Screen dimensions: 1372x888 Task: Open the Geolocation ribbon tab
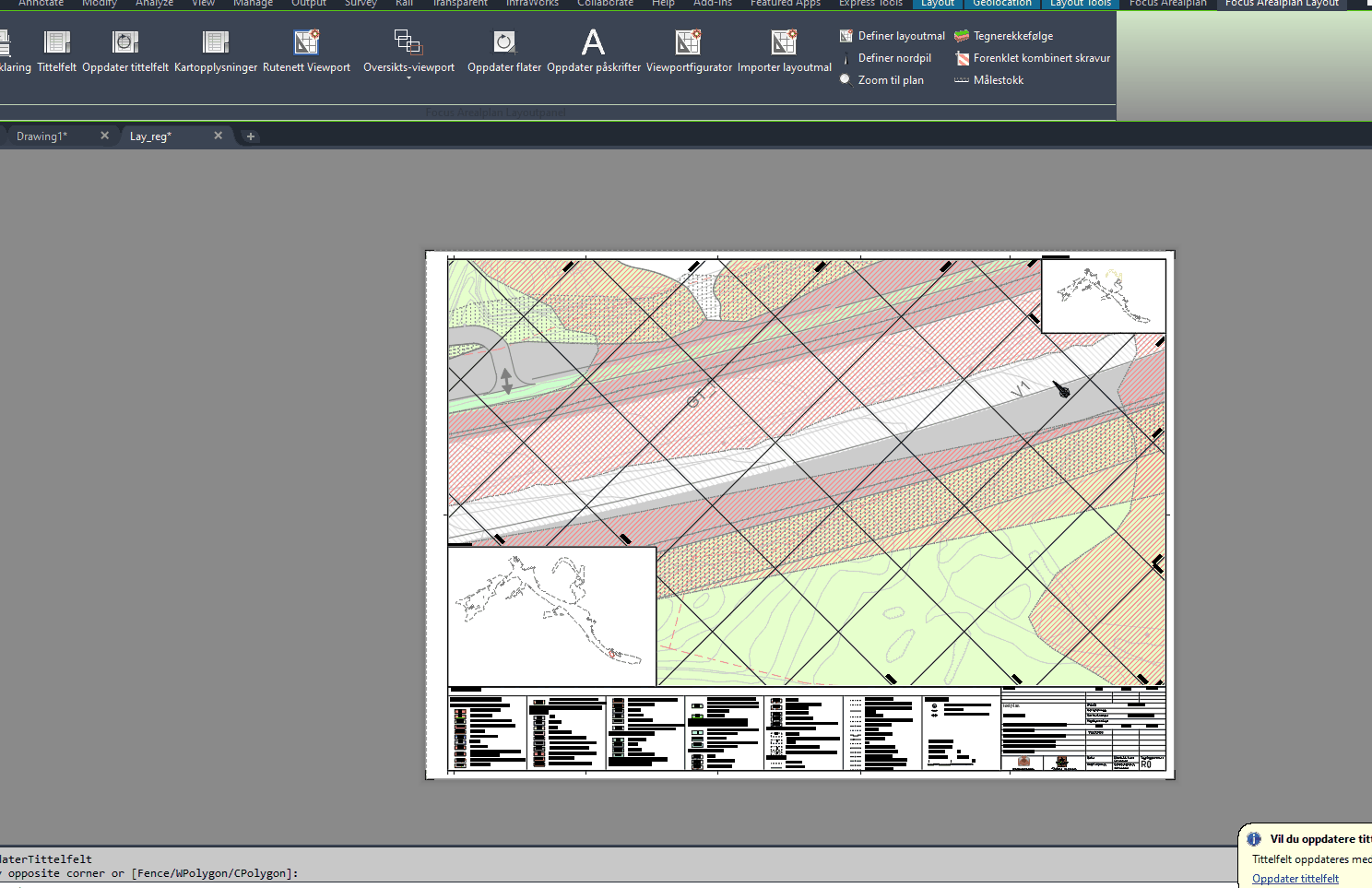pos(1001,4)
